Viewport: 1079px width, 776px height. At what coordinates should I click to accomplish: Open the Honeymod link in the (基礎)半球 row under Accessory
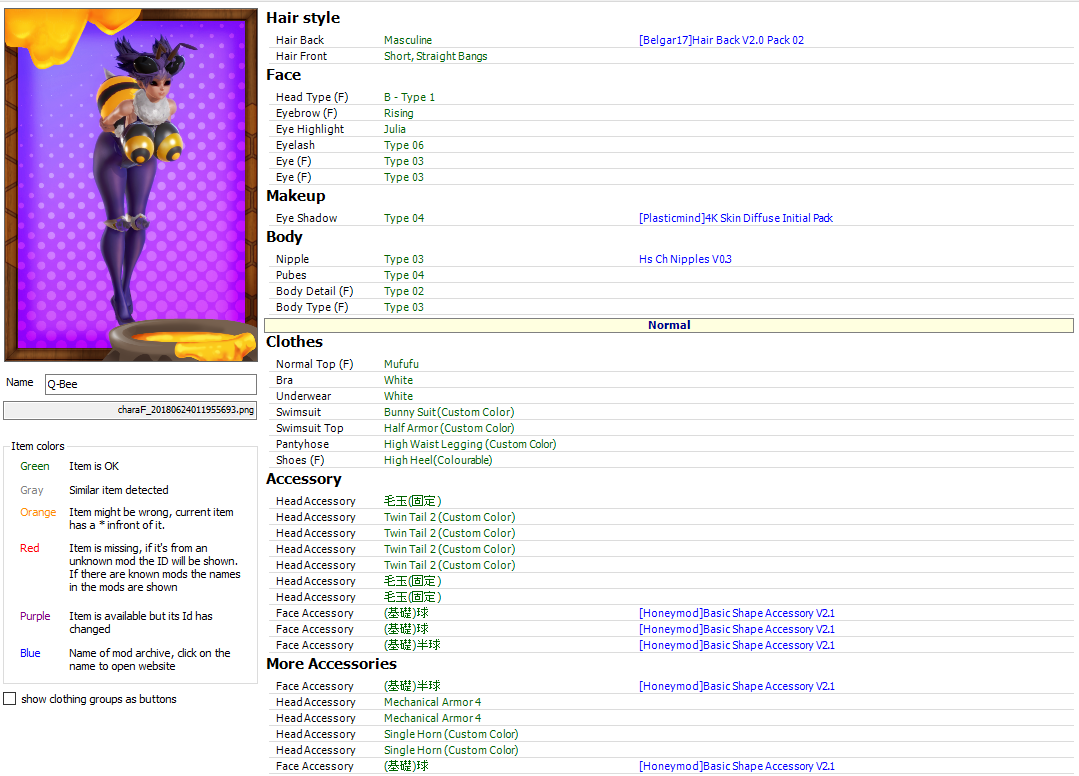[x=736, y=645]
